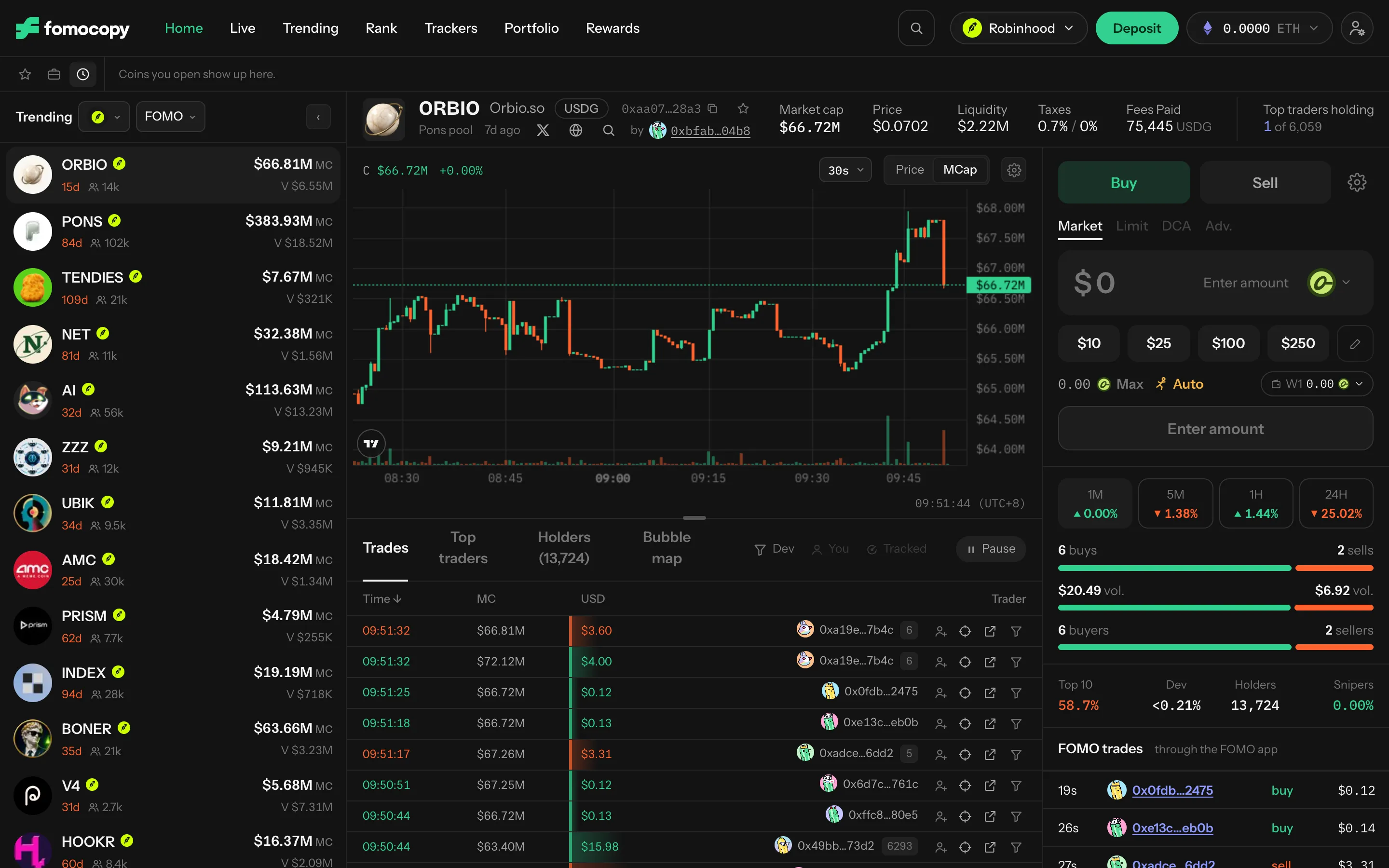Toggle the Dev trades filter
Screen dimensions: 1389x868
pyautogui.click(x=774, y=549)
